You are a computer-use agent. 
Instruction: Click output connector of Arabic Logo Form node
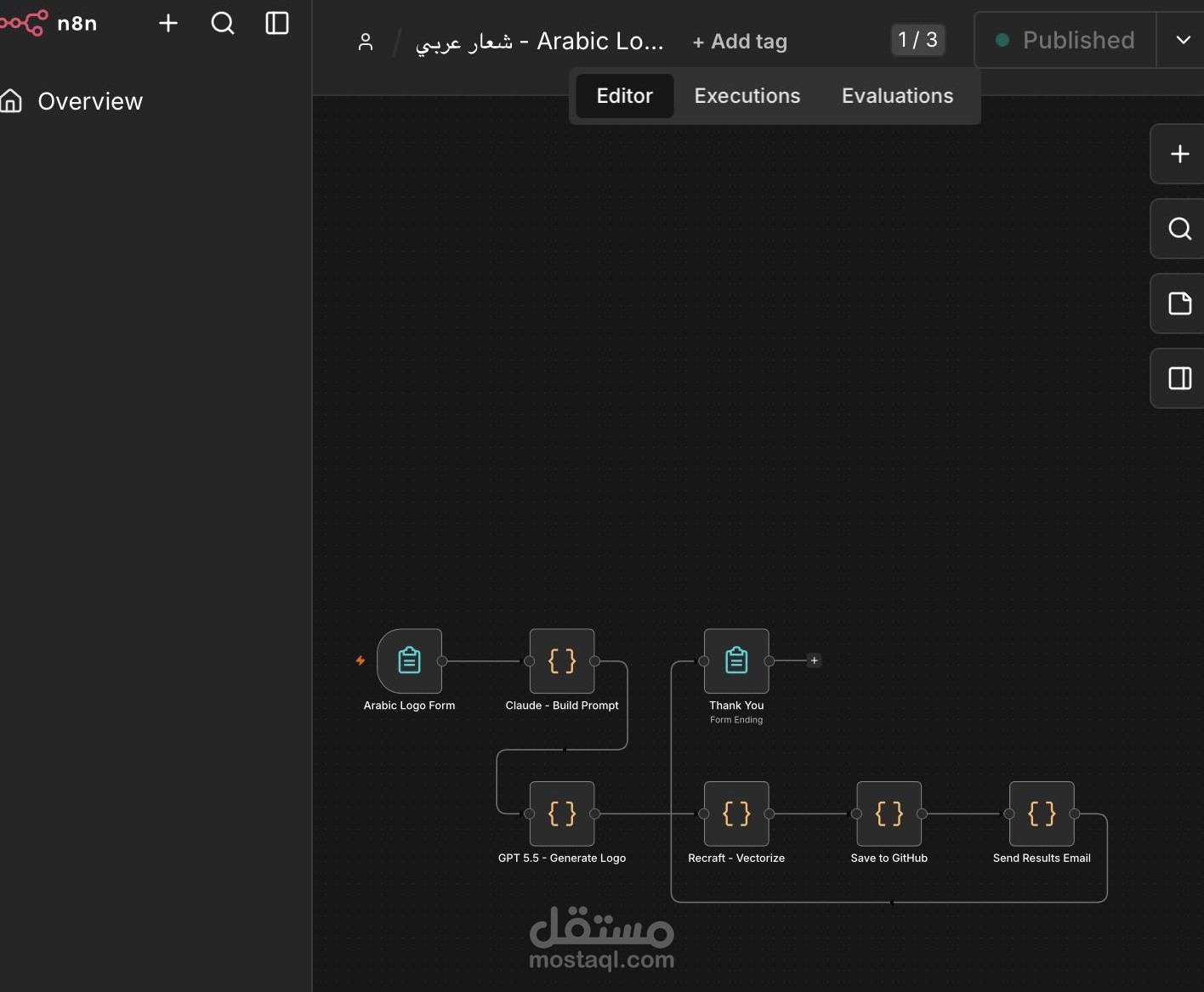click(x=442, y=660)
